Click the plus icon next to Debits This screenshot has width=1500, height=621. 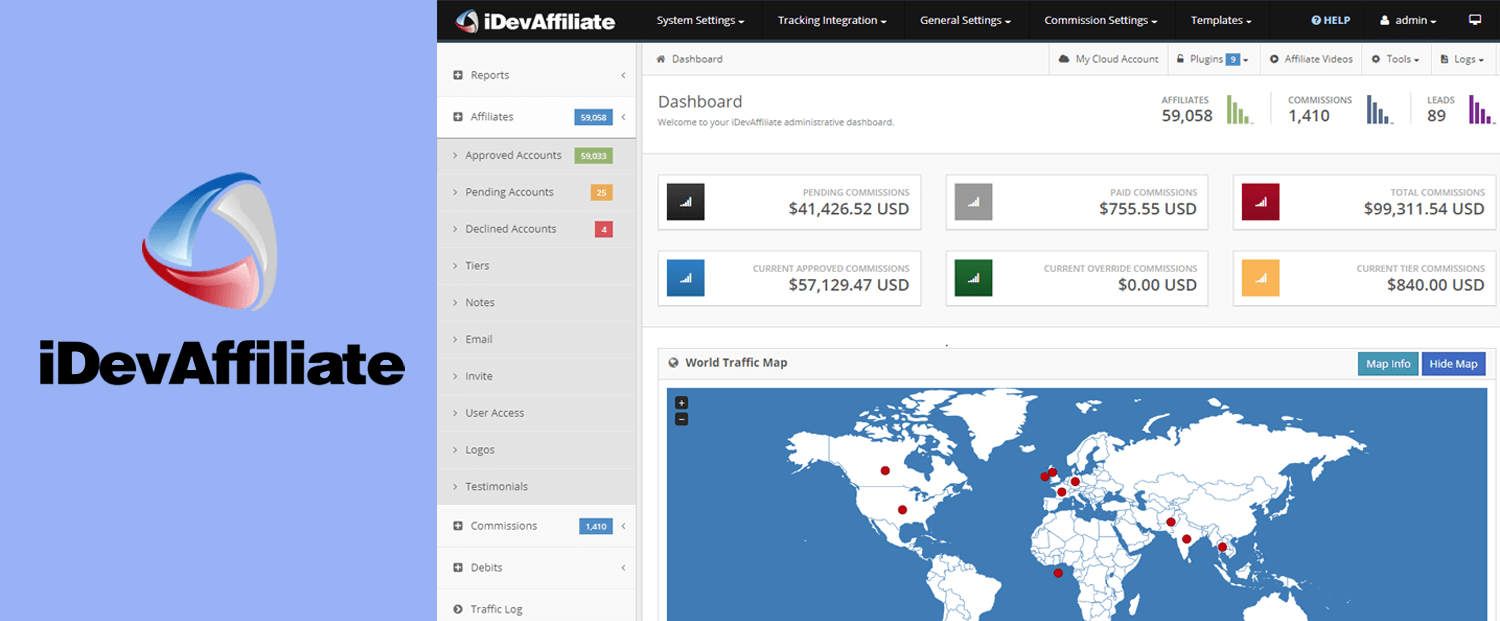coord(458,568)
